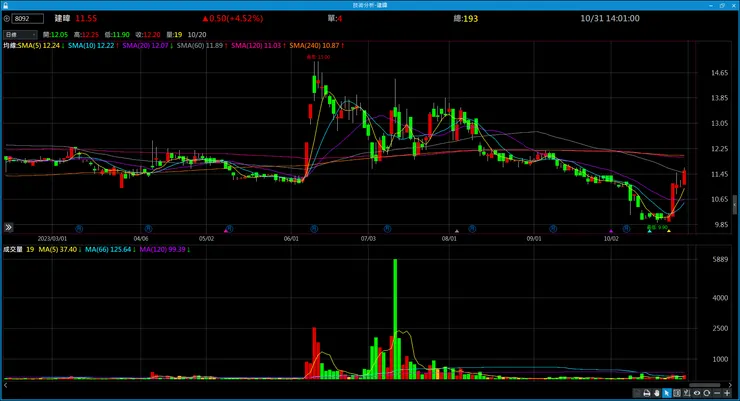
Task: Select the hand pan tool
Action: pos(656,393)
